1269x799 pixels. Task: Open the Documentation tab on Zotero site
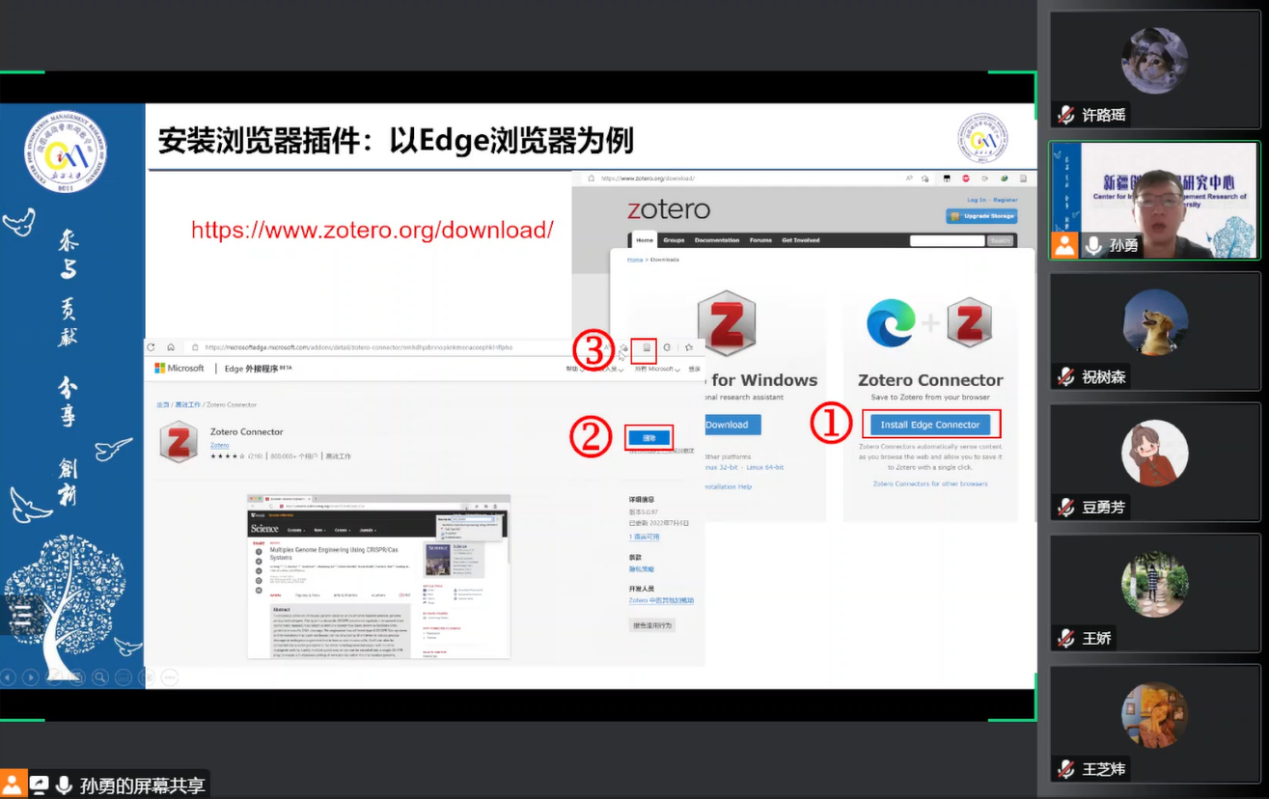[717, 240]
